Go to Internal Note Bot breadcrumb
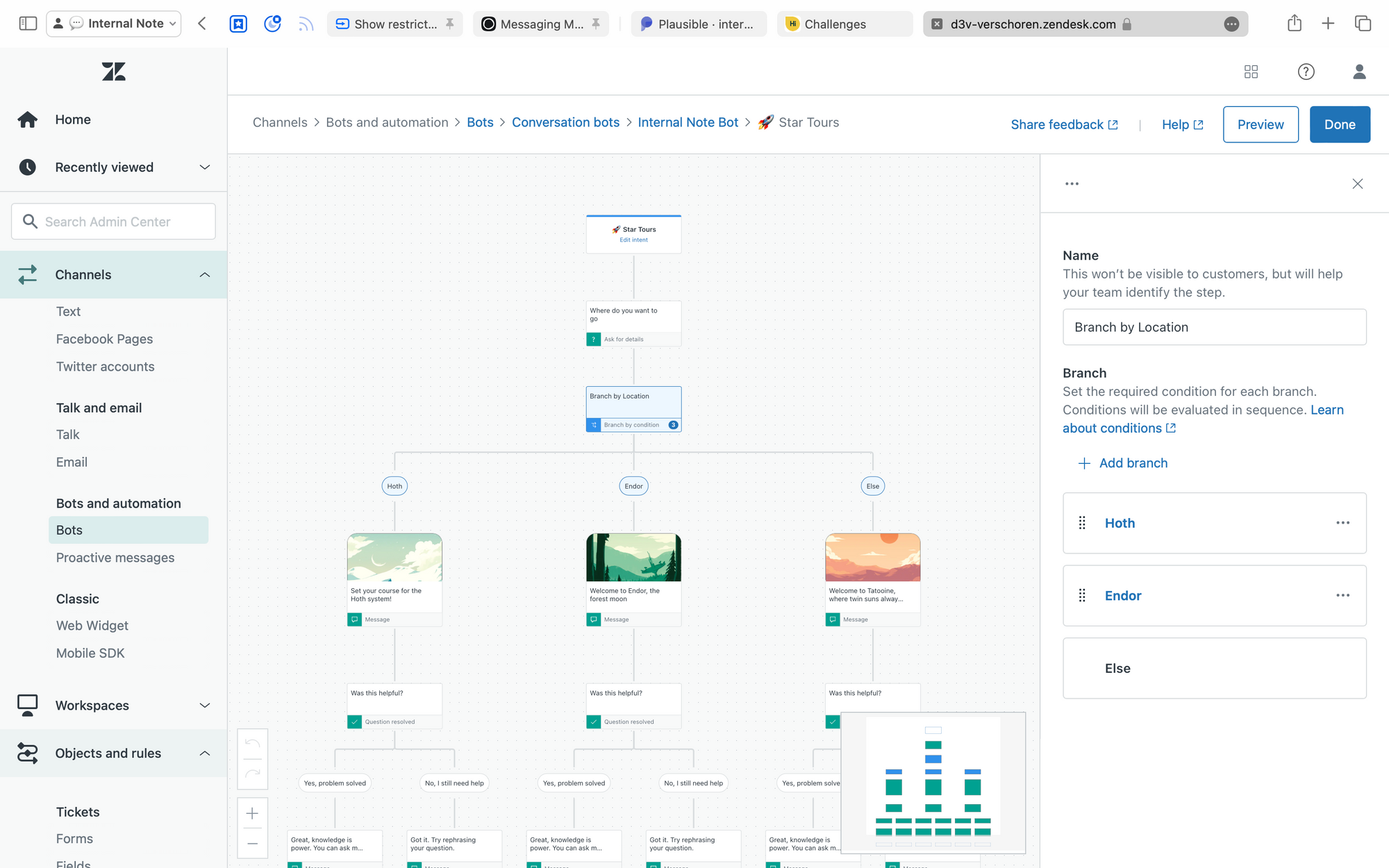Screen dimensions: 1389x868 tap(688, 122)
